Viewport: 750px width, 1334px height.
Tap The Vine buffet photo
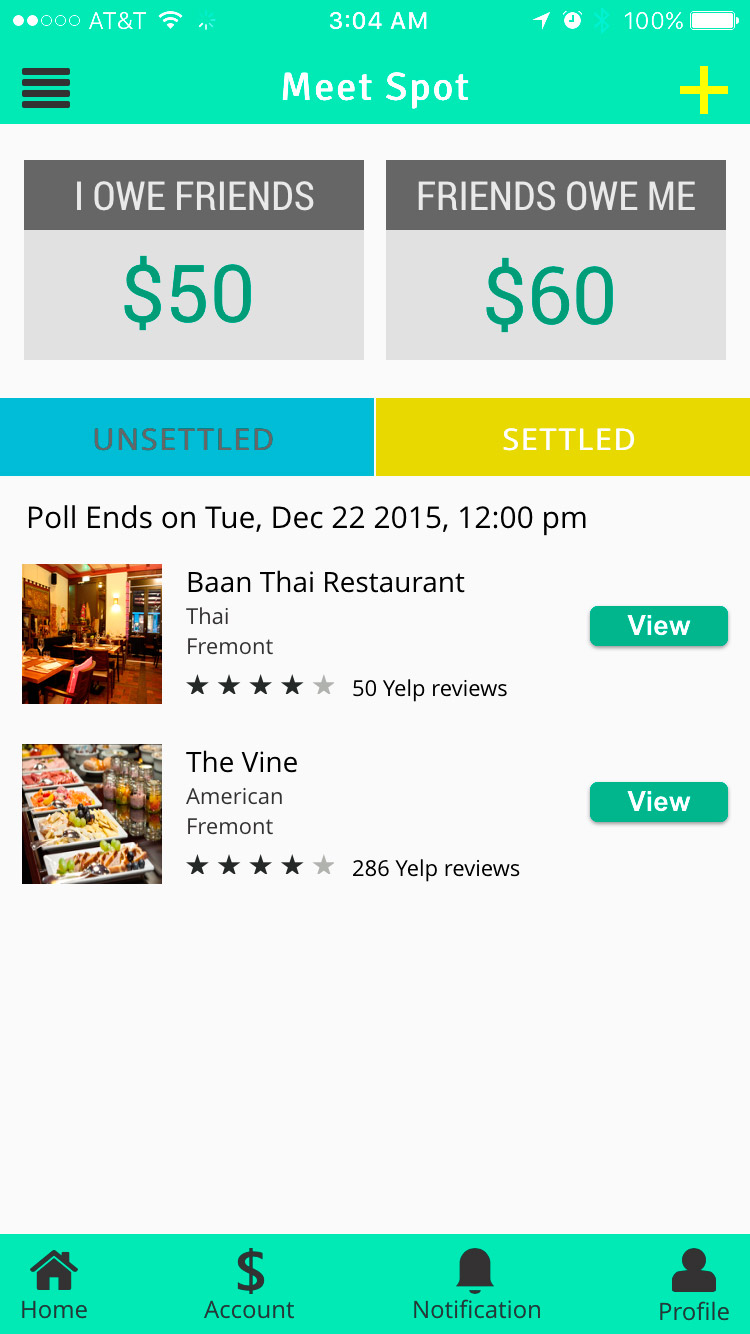tap(92, 814)
